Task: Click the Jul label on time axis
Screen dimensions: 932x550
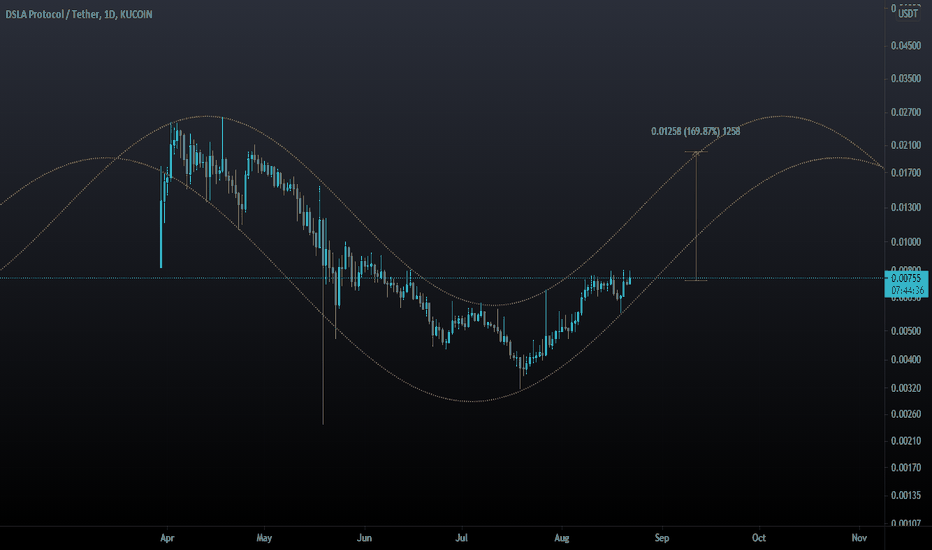Action: [461, 538]
